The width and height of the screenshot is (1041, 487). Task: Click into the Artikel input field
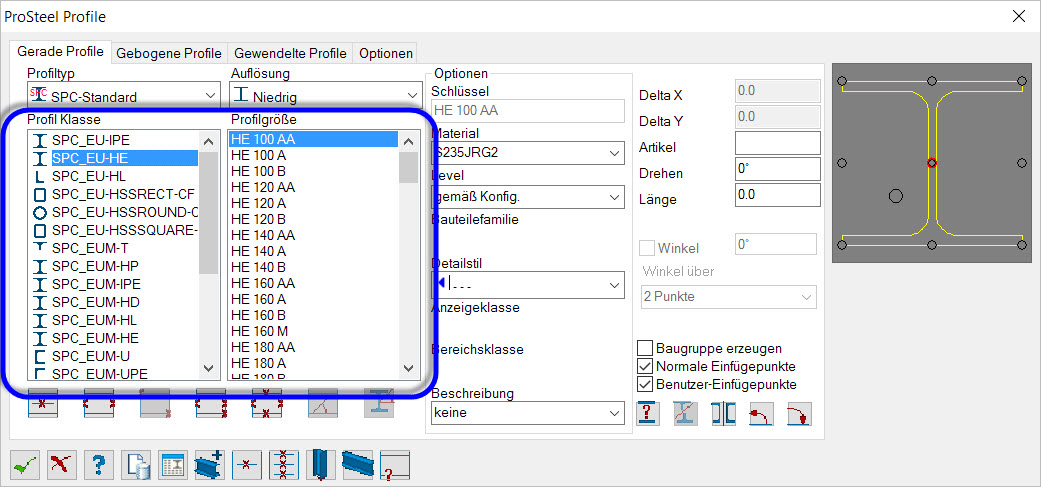point(777,143)
